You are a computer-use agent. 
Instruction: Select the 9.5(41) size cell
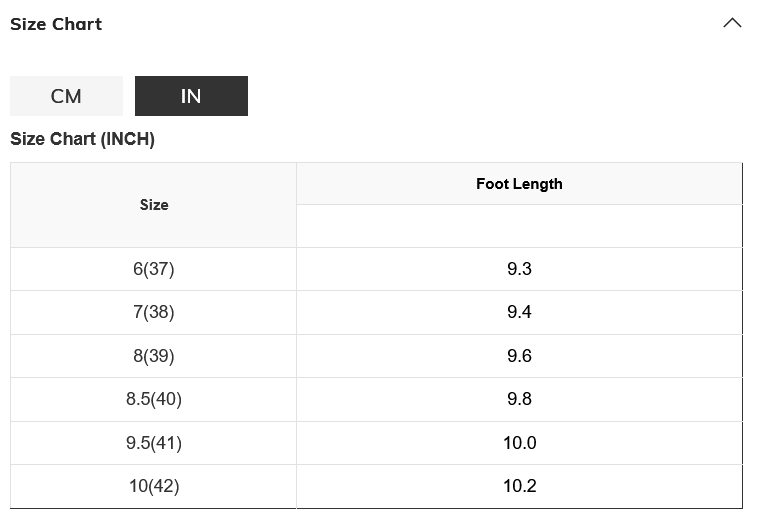click(x=154, y=443)
